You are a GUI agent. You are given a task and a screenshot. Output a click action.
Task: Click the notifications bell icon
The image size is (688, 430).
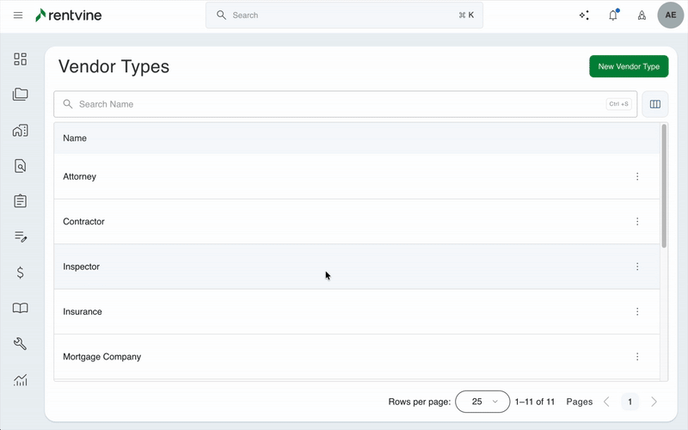tap(613, 15)
